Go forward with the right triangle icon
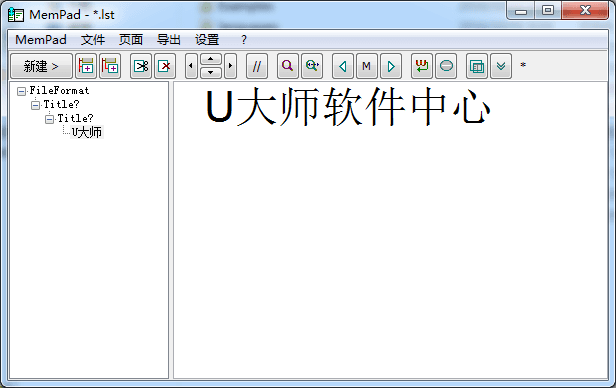The height and width of the screenshot is (388, 616). click(x=391, y=66)
